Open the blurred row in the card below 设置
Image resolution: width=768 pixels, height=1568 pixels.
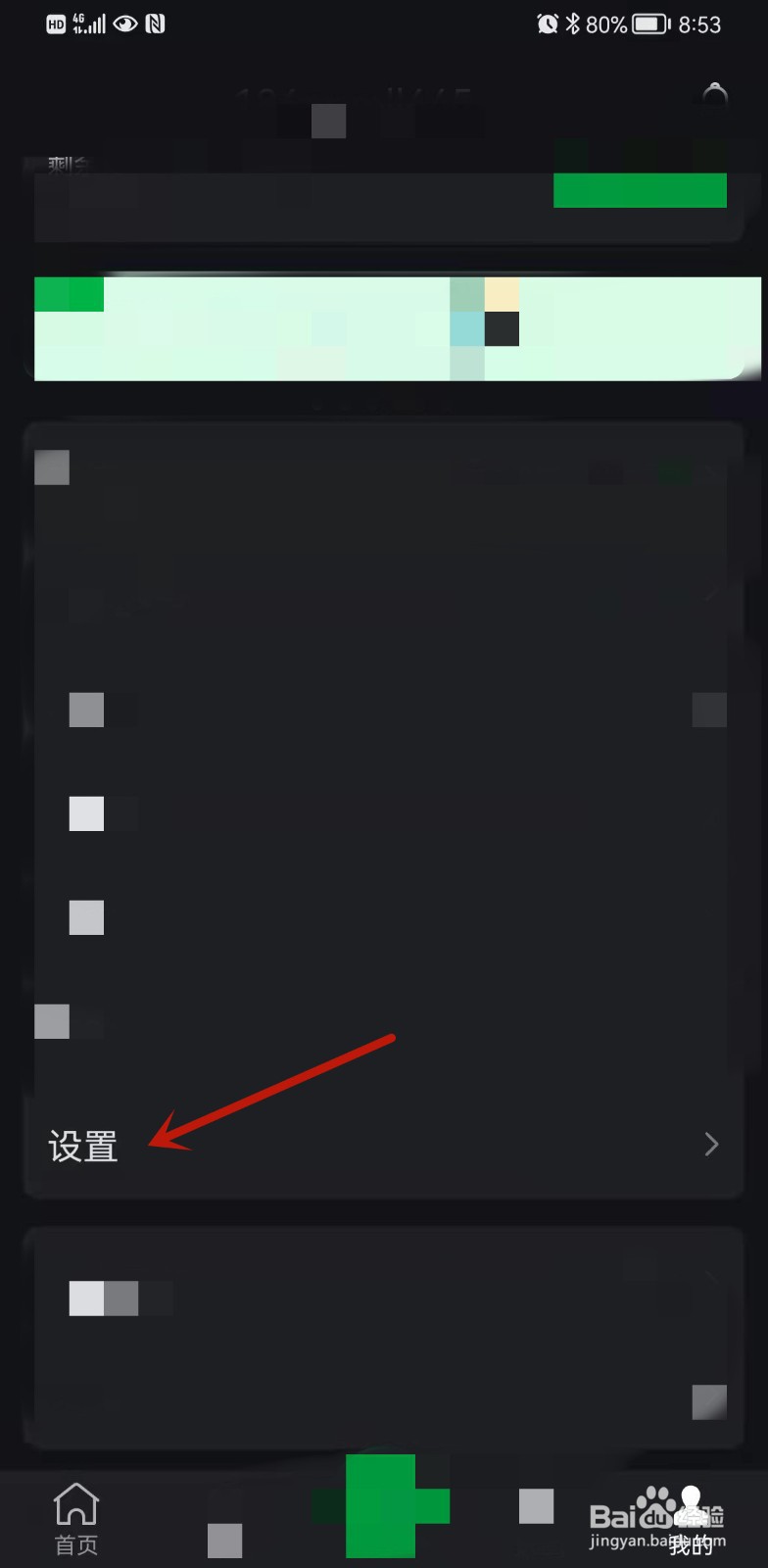pyautogui.click(x=384, y=1298)
